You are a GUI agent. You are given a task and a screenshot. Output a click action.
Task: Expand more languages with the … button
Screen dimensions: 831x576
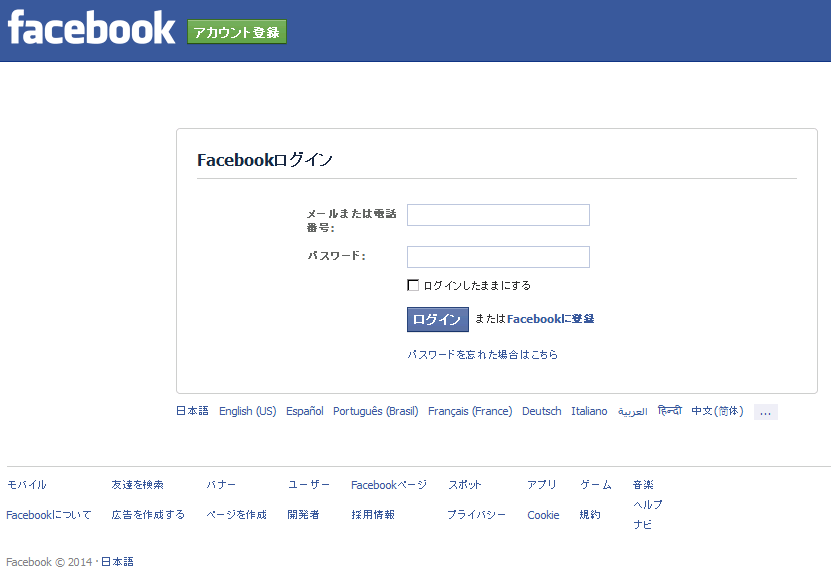point(765,412)
